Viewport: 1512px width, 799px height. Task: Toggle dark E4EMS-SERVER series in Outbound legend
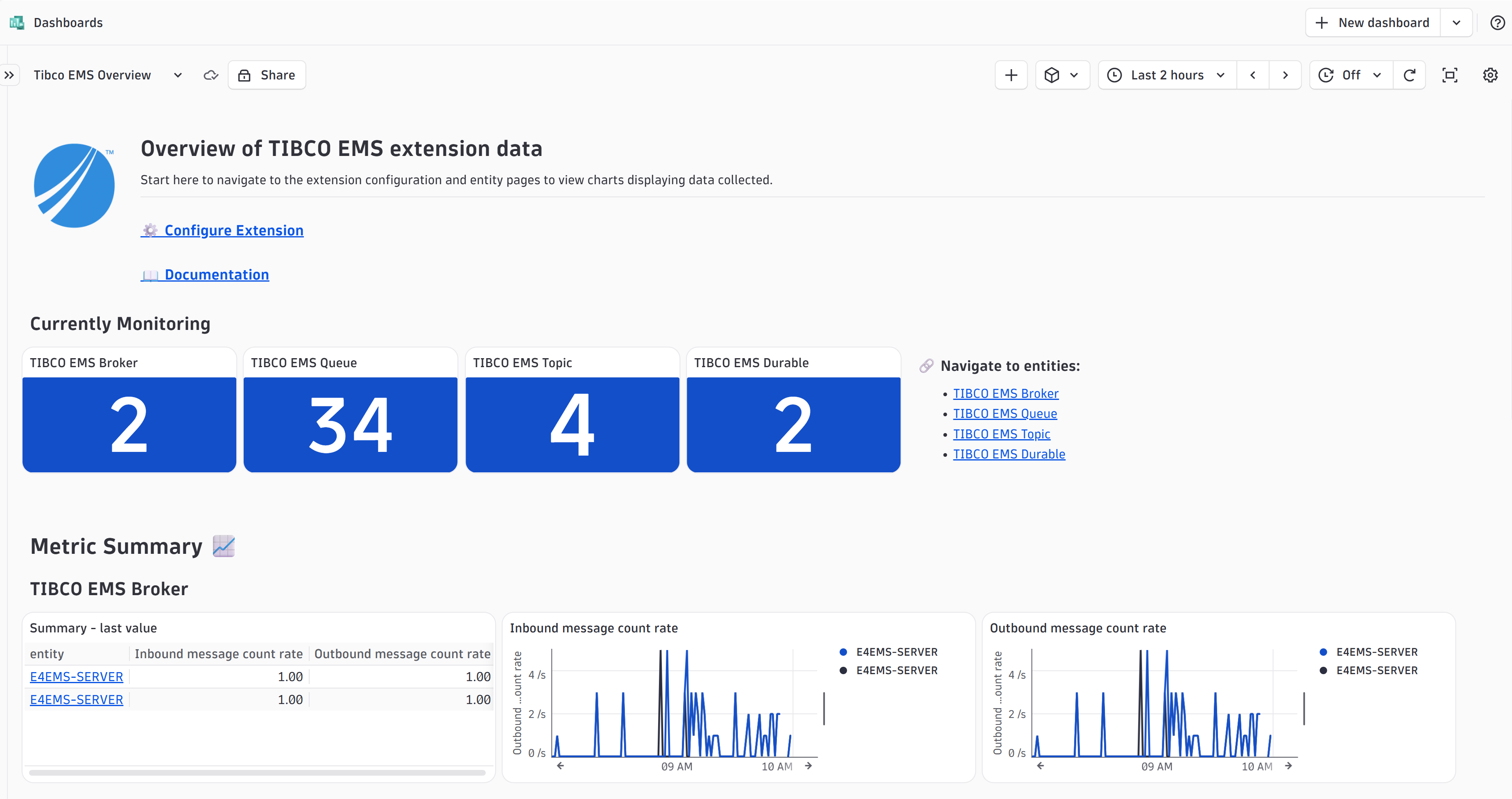pos(1369,670)
